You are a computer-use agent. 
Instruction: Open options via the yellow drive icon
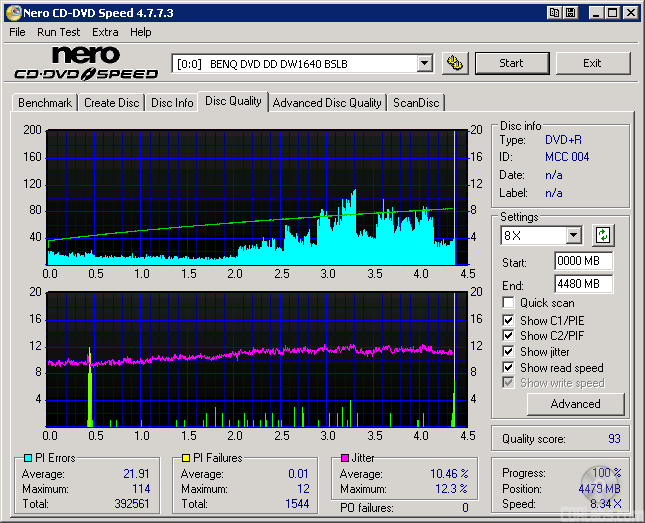point(455,63)
